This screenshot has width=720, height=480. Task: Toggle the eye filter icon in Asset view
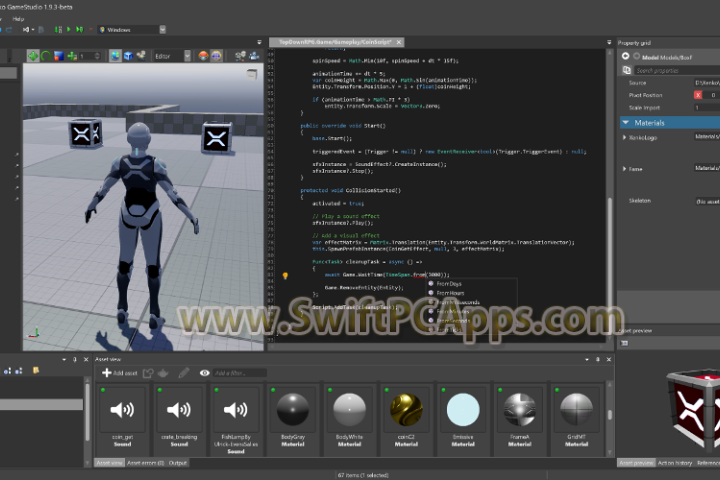[205, 373]
